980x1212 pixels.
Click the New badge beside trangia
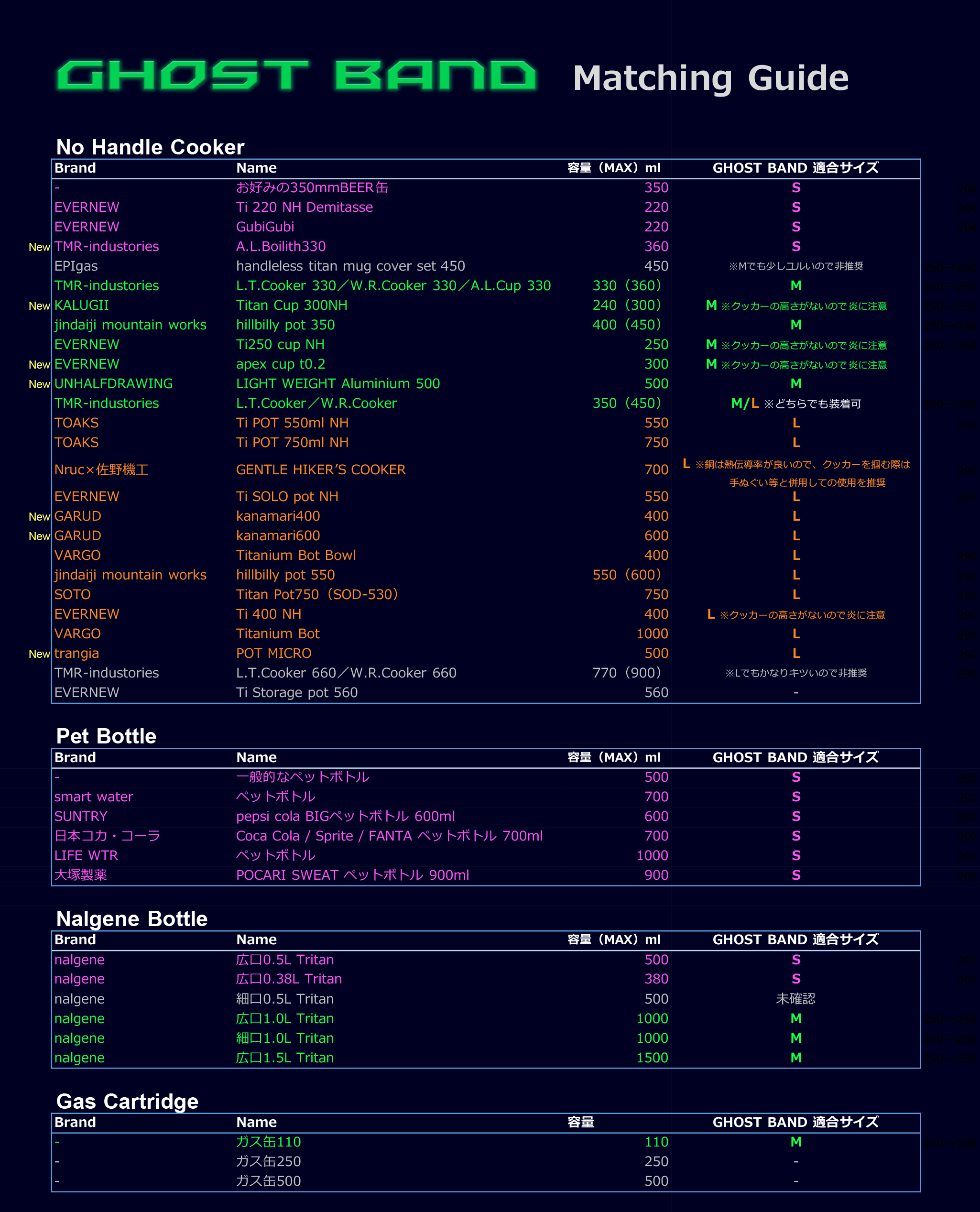[x=39, y=654]
